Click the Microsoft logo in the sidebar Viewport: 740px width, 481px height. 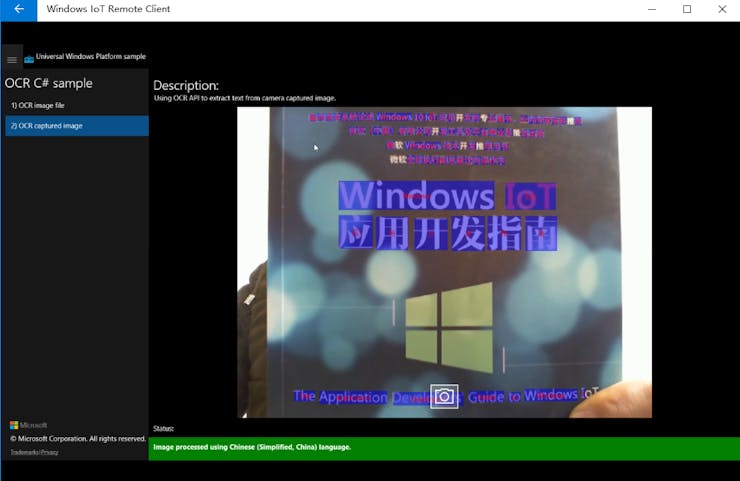(28, 425)
